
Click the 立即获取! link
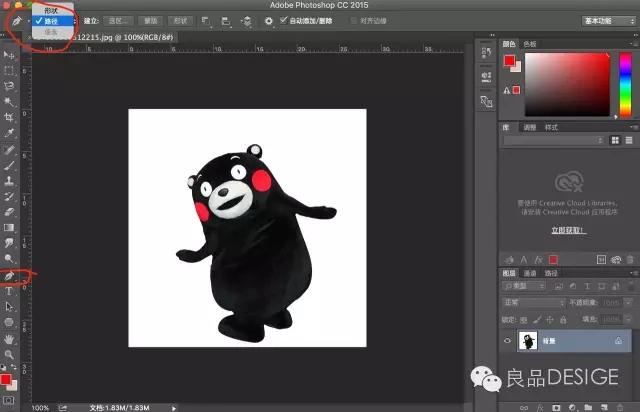pyautogui.click(x=567, y=229)
